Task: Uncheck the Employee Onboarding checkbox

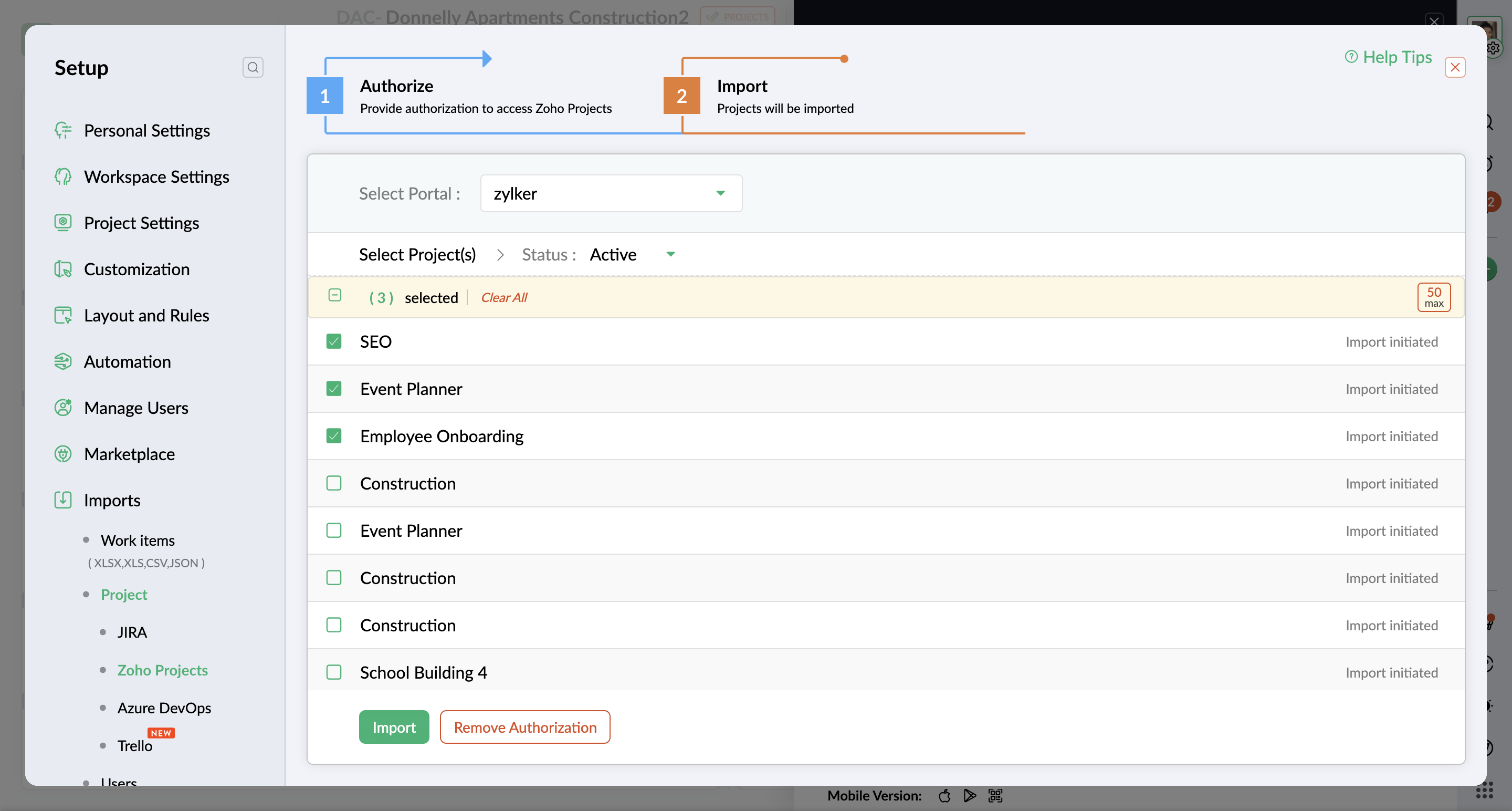Action: tap(333, 436)
